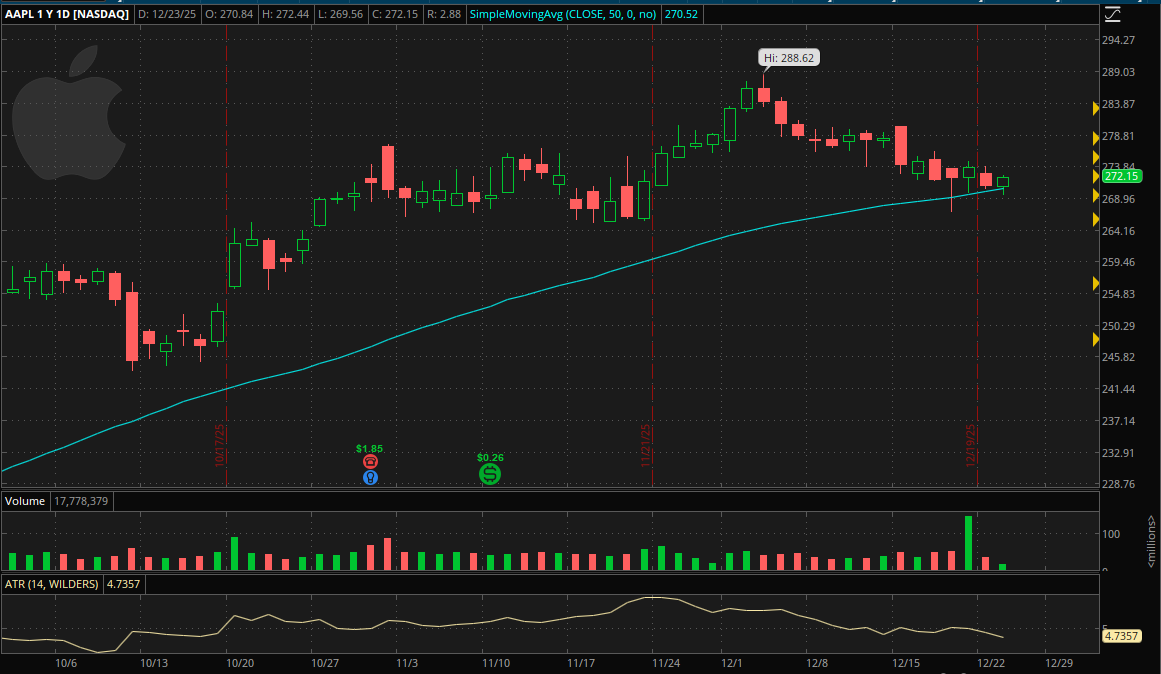The image size is (1161, 674).
Task: Click the Hi: 288.62 price bubble
Action: [x=789, y=58]
